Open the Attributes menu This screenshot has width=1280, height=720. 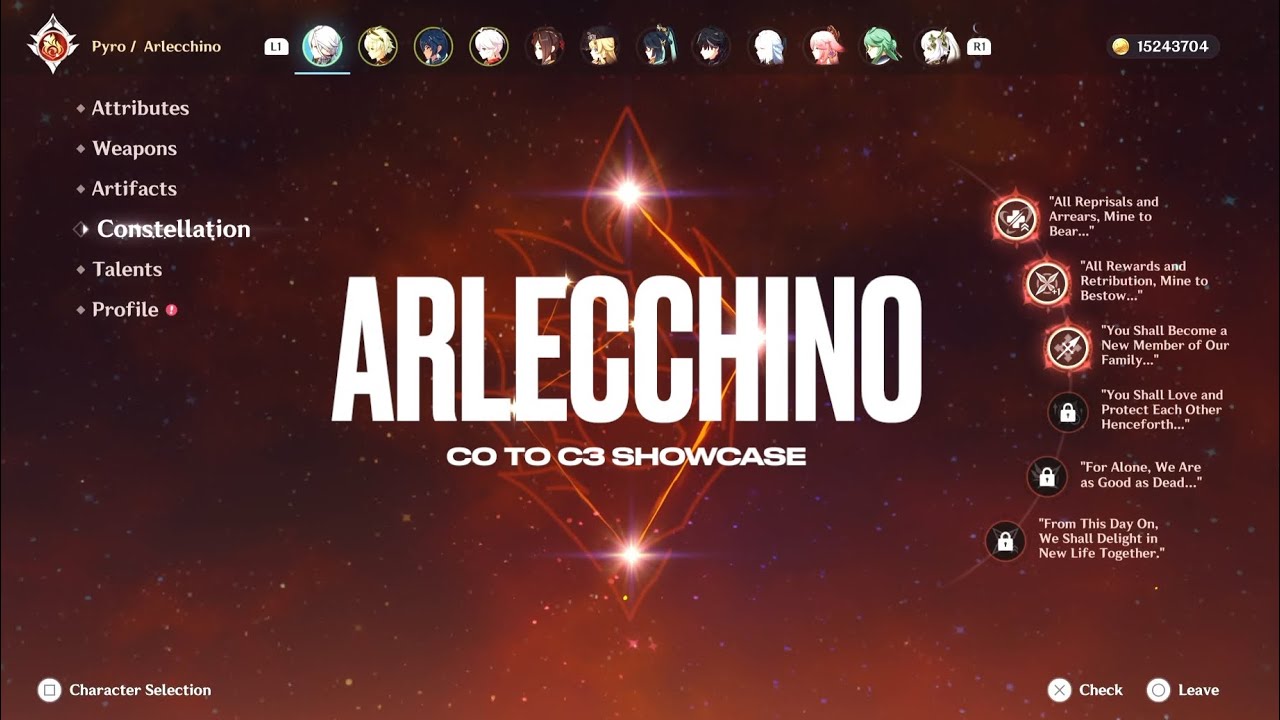pos(140,108)
